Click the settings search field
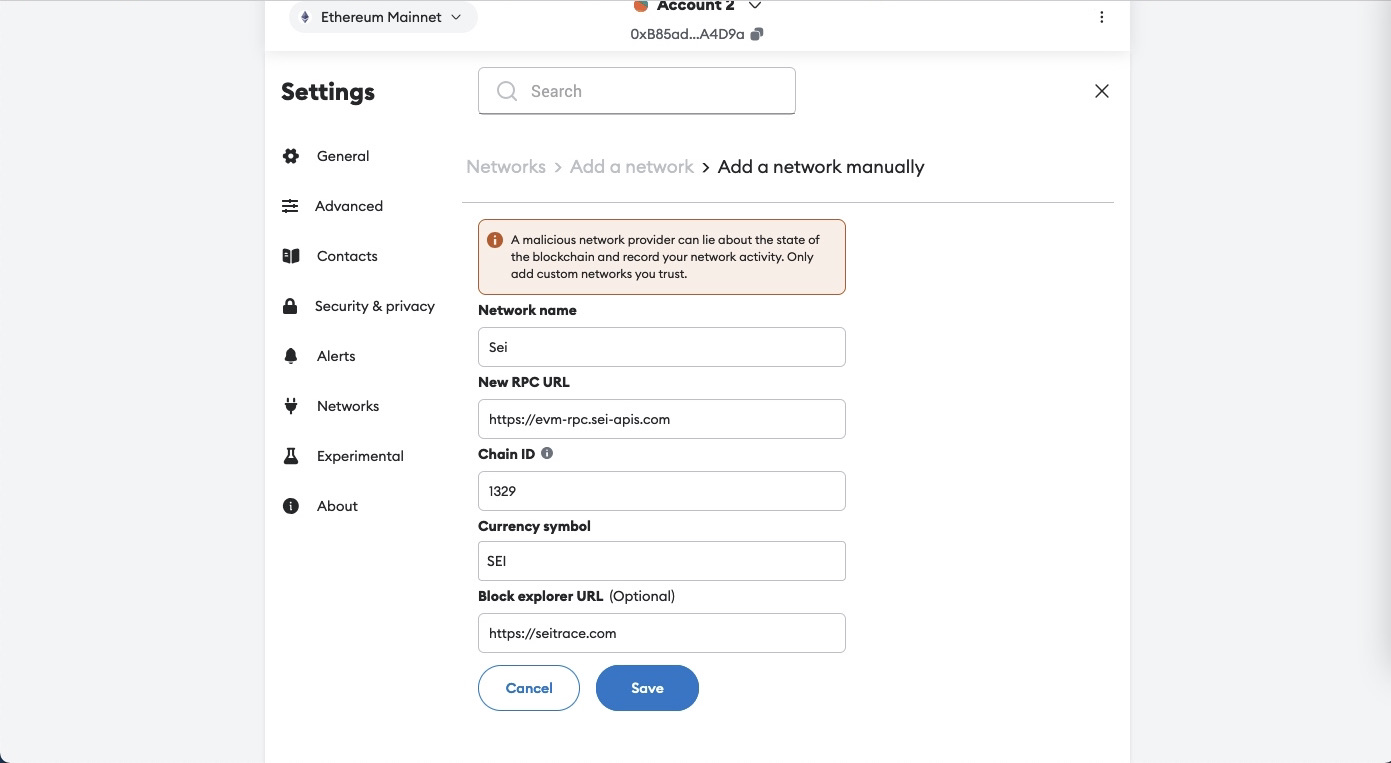Screen dimensions: 1391x763 coord(637,91)
